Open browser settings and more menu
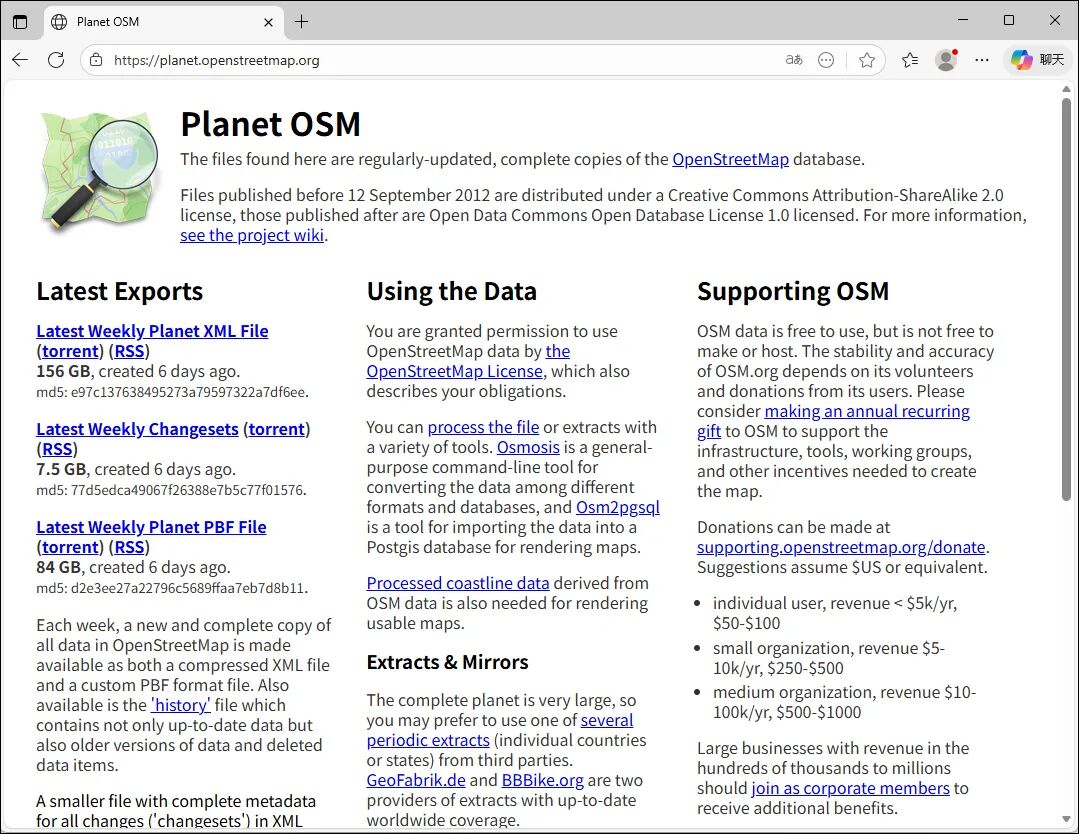This screenshot has width=1079, height=834. 982,60
